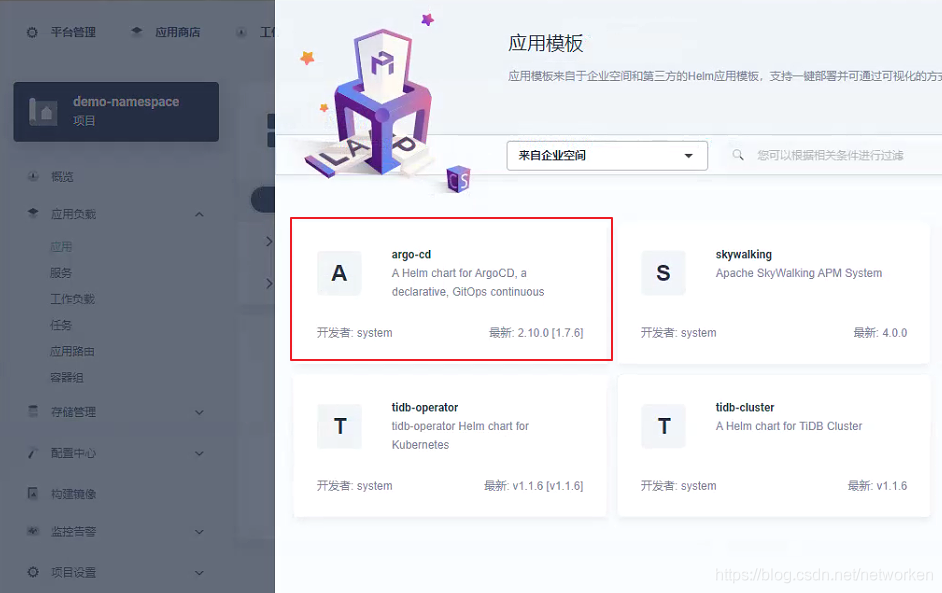942x593 pixels.
Task: Open the argo-cd template title
Action: click(x=412, y=255)
